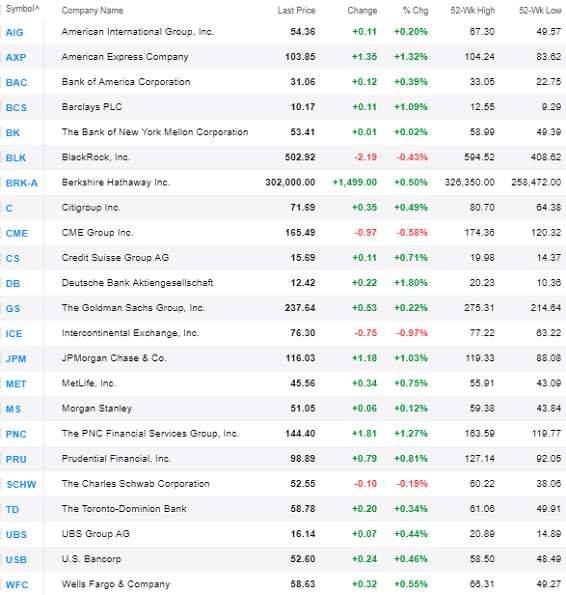This screenshot has width=566, height=595.
Task: Click the +1.80% change for Deutsche Bank
Action: (x=411, y=282)
